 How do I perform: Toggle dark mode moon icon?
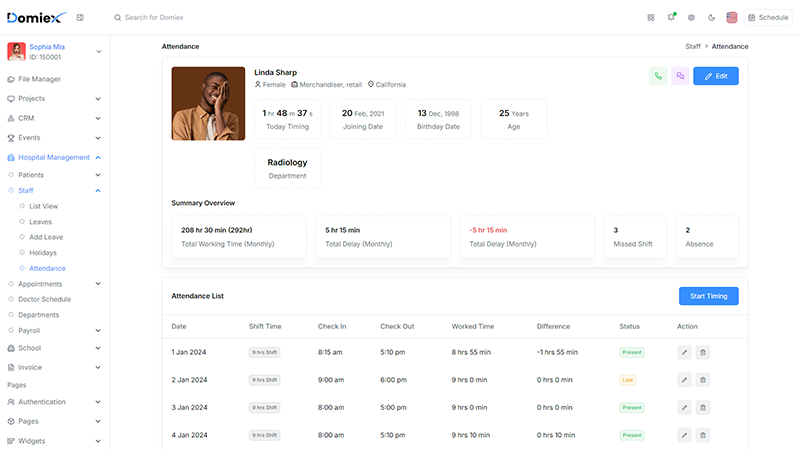pyautogui.click(x=711, y=17)
